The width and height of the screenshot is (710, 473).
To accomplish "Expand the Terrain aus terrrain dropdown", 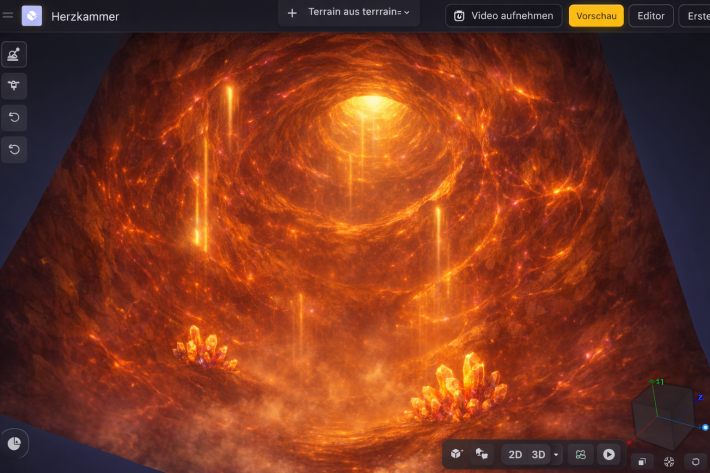I will click(x=407, y=13).
